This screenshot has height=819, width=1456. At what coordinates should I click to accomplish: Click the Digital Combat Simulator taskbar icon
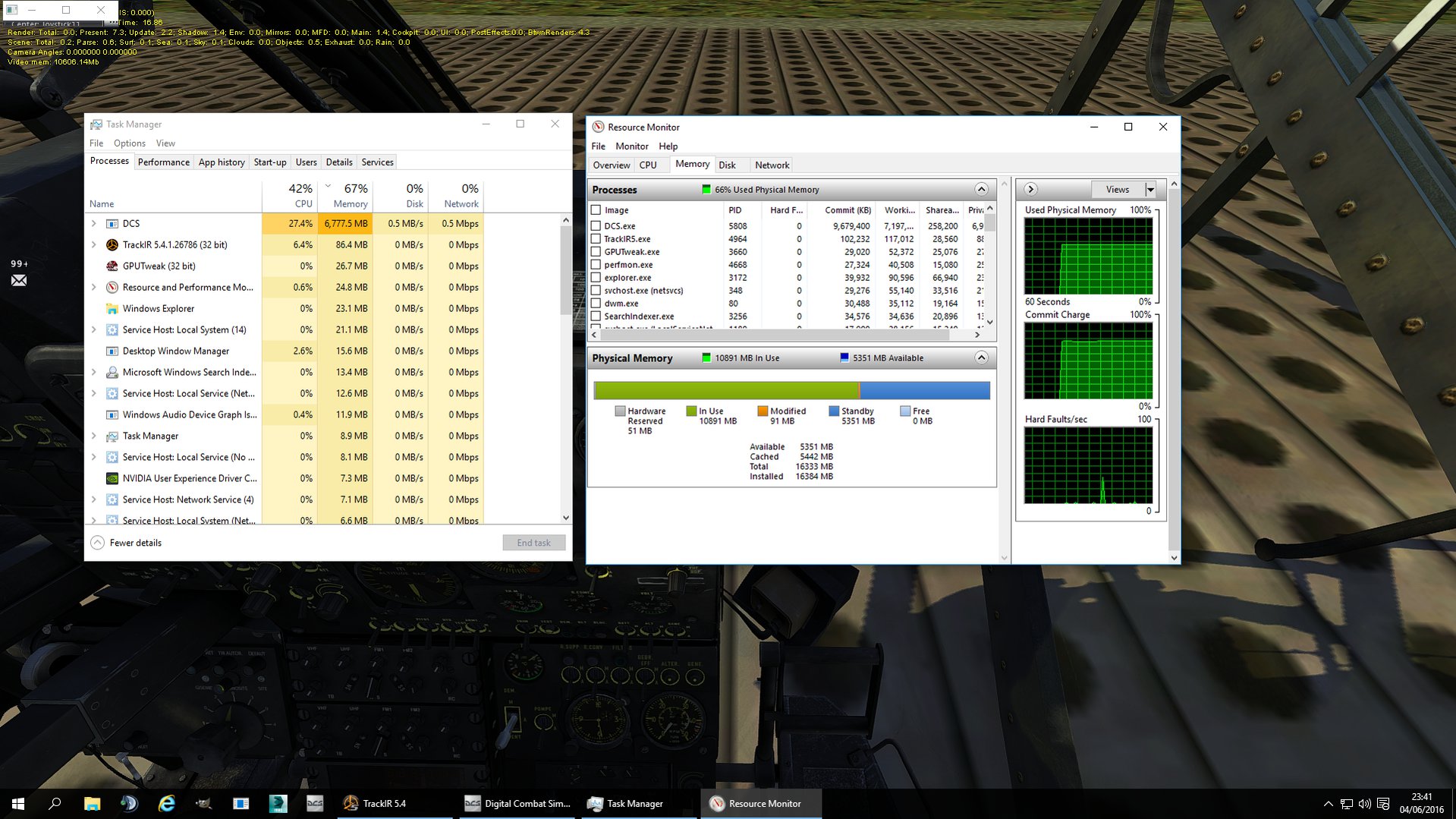(518, 803)
